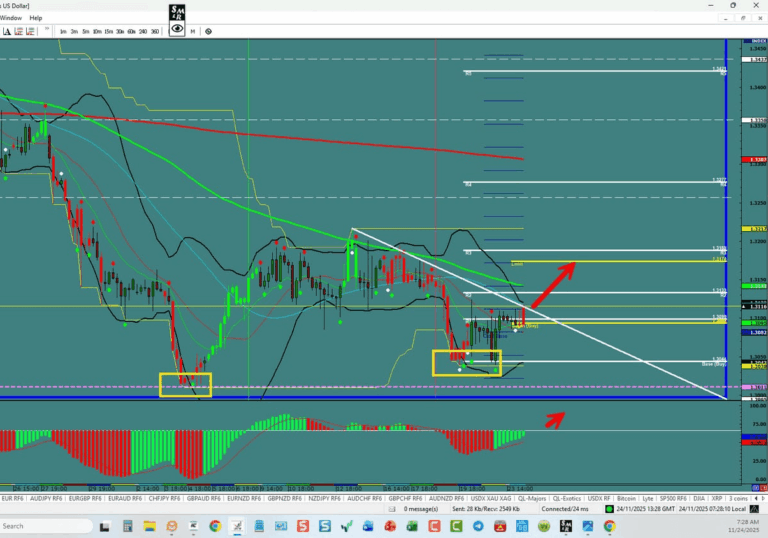Switch to the GBPNZD RF6 chart tab
The image size is (768, 538).
(x=285, y=498)
